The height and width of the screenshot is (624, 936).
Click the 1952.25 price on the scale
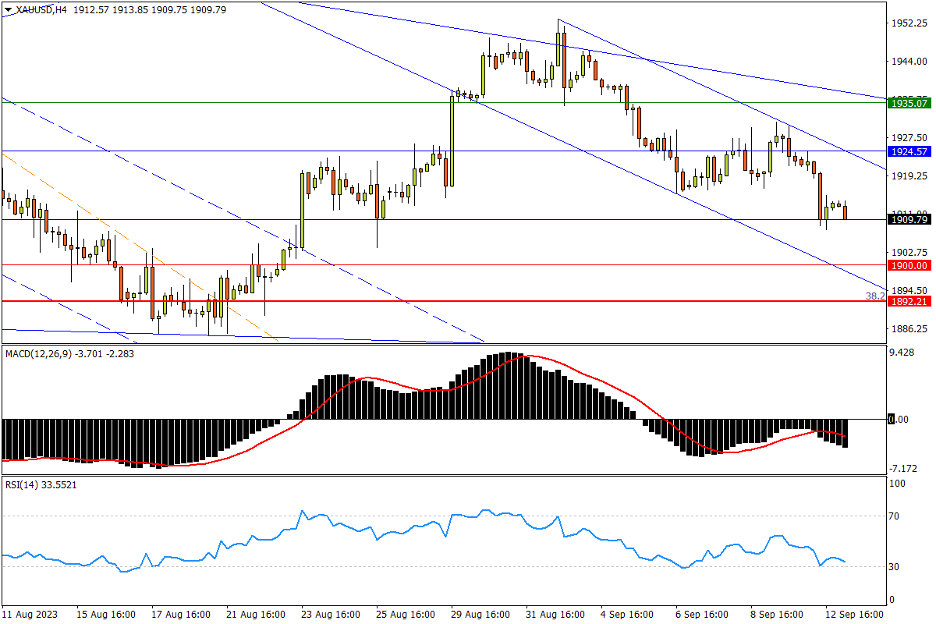(910, 23)
